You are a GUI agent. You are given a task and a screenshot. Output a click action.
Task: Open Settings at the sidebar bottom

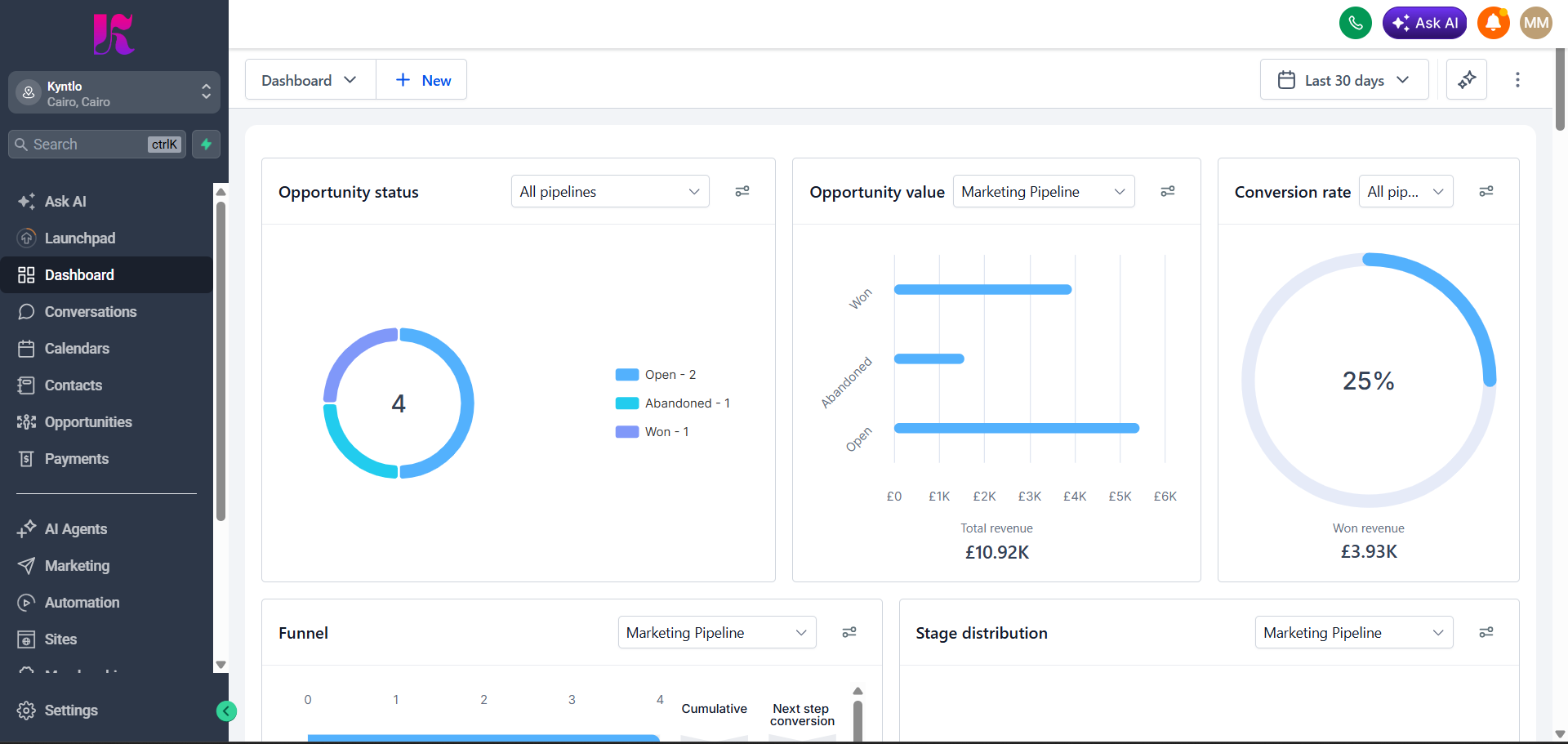pos(106,710)
